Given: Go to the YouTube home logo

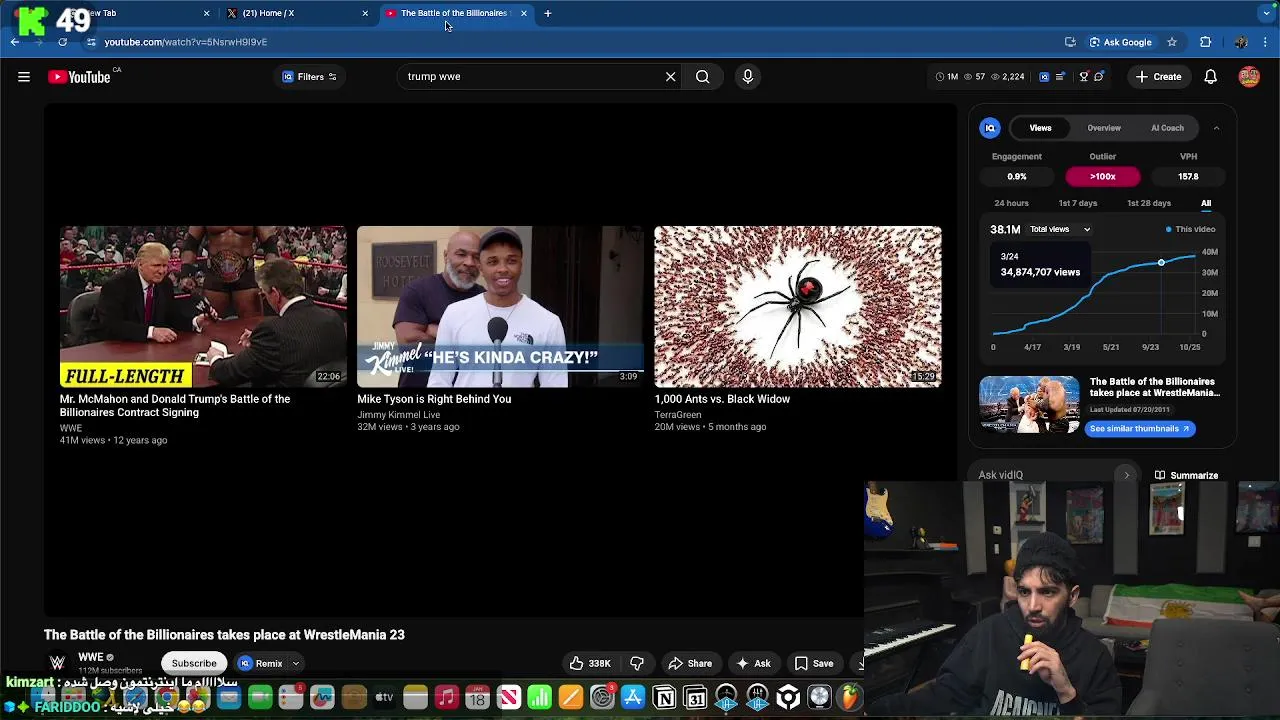Looking at the screenshot, I should point(79,77).
